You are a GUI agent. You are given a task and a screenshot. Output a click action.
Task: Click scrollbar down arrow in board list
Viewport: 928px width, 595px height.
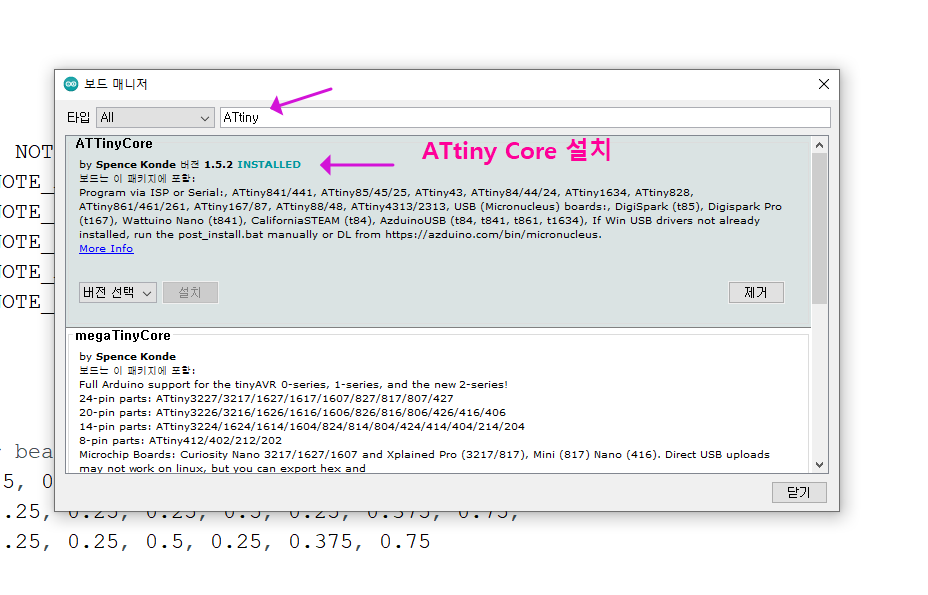pos(820,465)
